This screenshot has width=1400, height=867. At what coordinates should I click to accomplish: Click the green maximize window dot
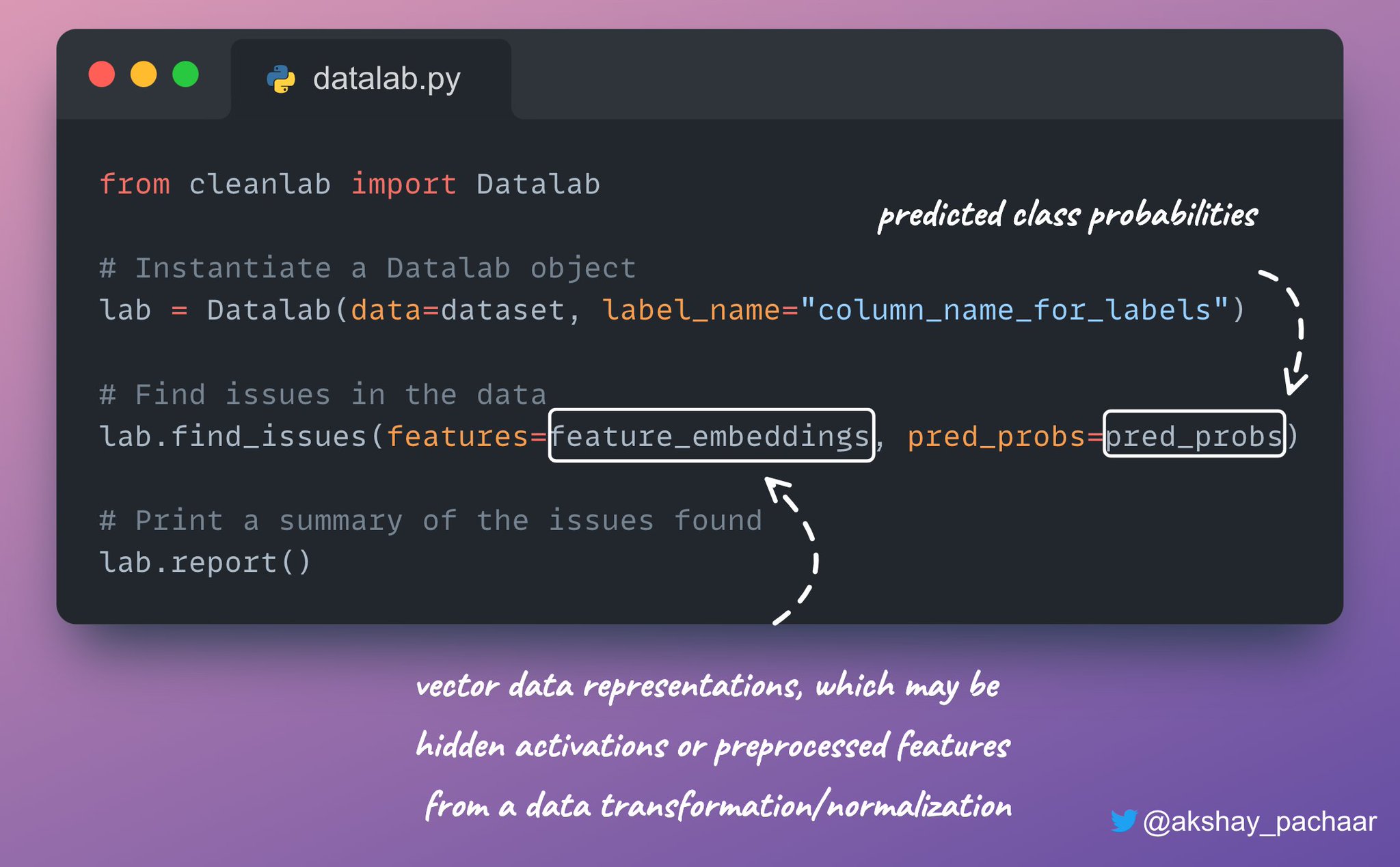pyautogui.click(x=185, y=74)
